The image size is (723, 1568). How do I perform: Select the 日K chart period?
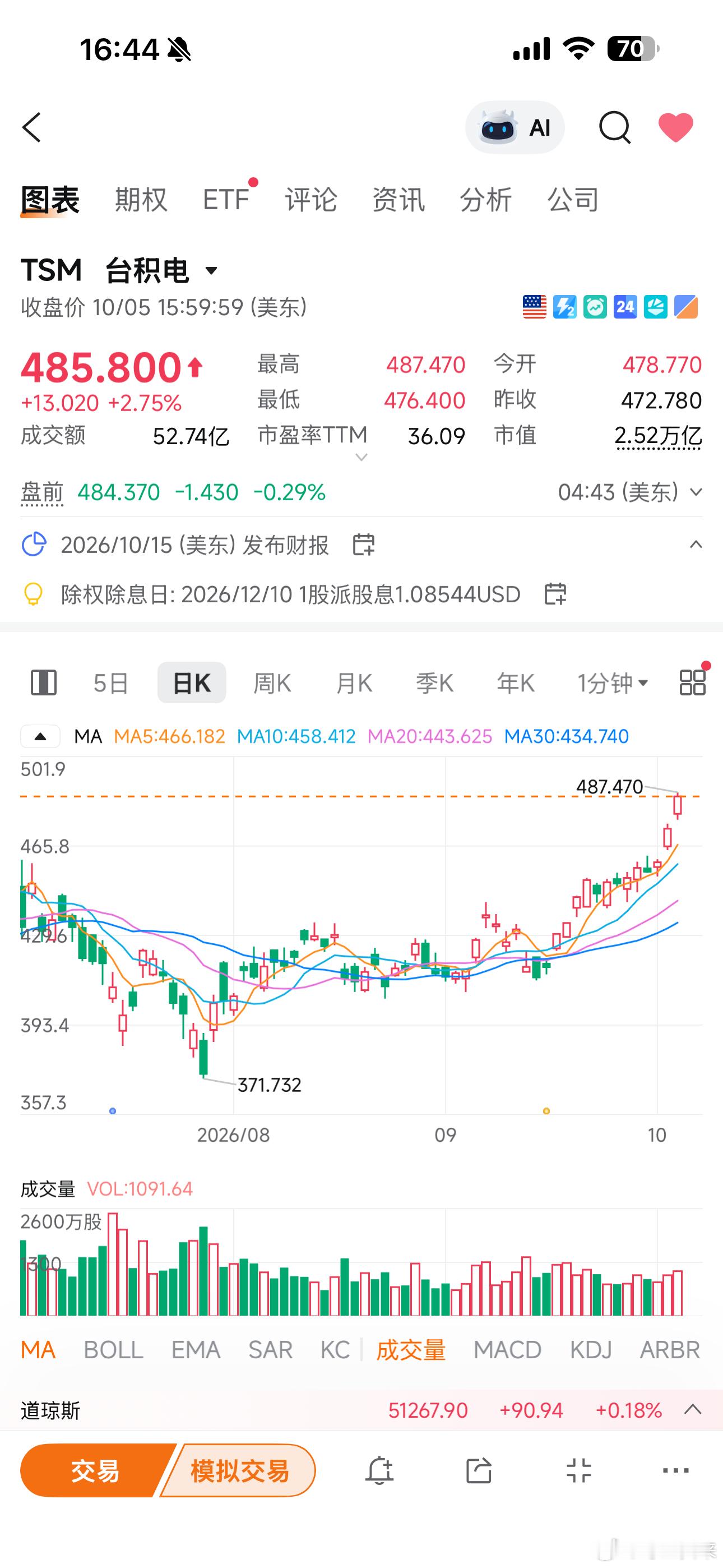pos(192,682)
